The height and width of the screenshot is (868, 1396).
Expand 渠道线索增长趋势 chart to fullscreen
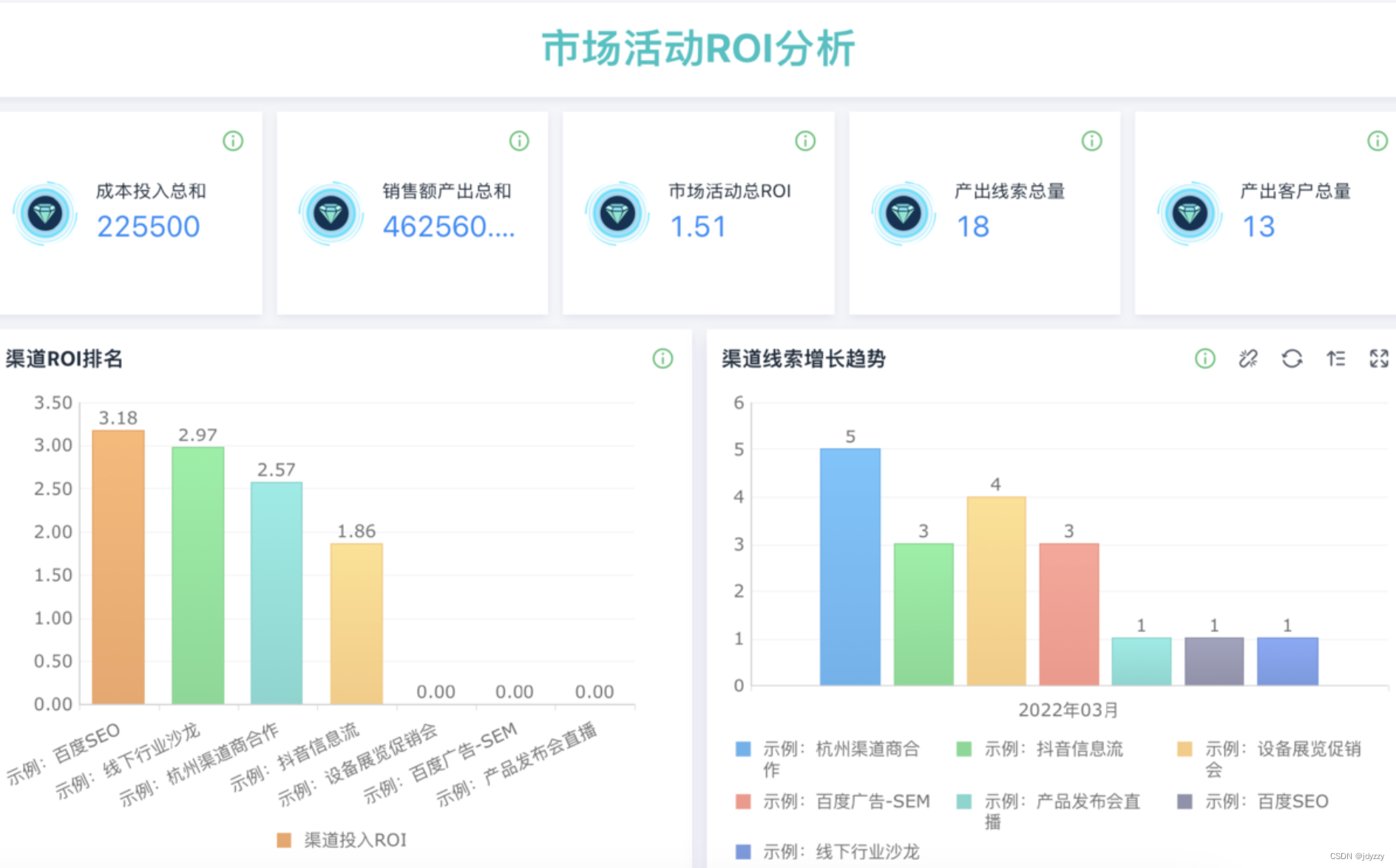click(1379, 359)
